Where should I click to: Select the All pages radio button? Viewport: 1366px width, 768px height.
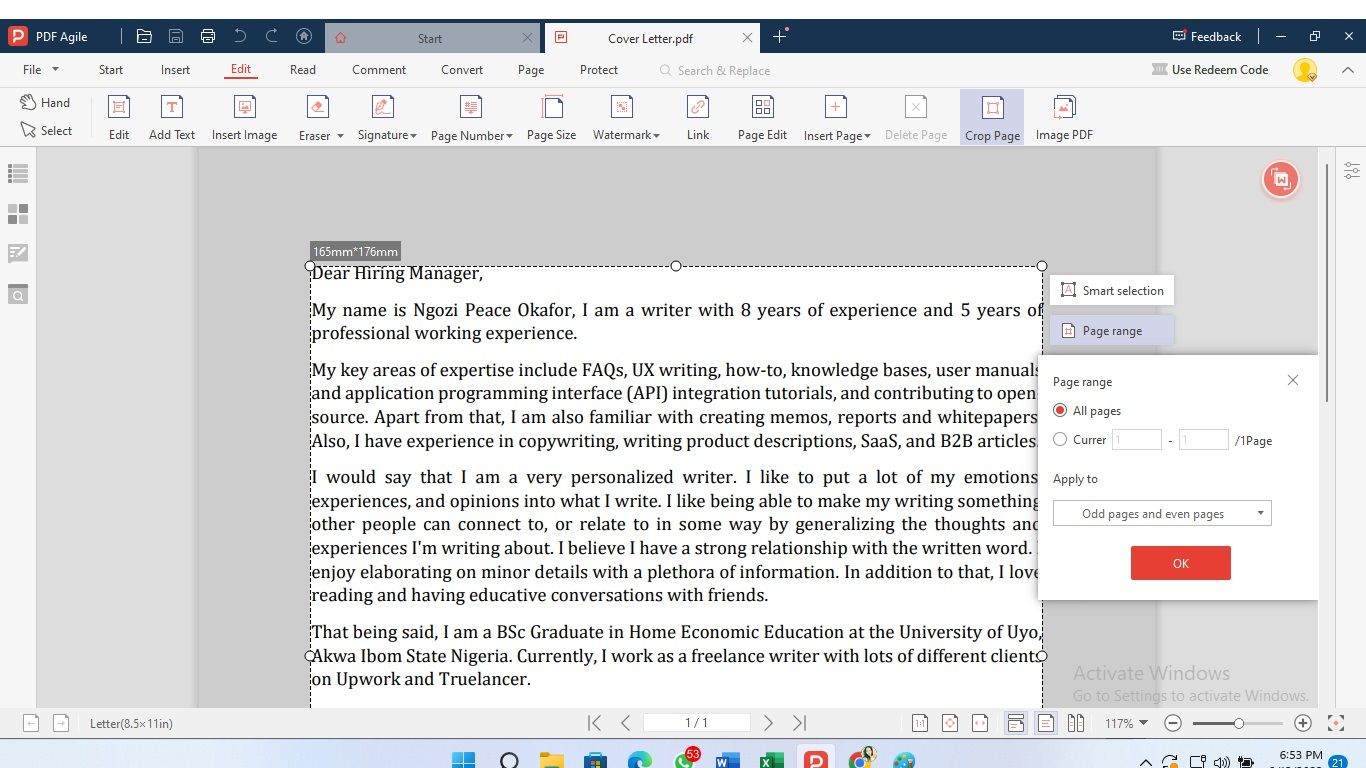click(1058, 410)
